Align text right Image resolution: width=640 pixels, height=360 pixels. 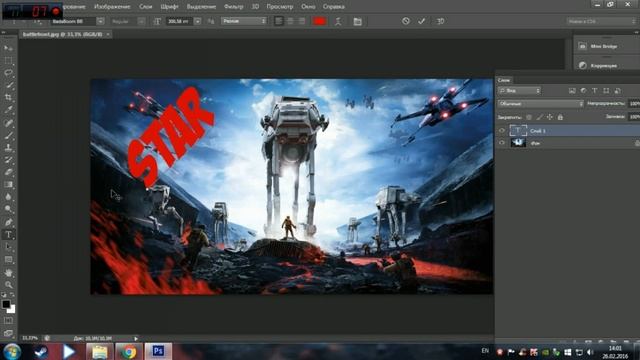pyautogui.click(x=302, y=21)
